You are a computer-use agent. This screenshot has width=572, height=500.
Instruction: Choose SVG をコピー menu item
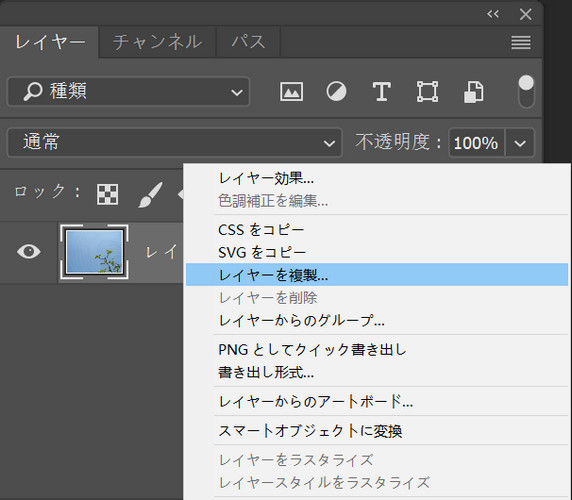377,252
